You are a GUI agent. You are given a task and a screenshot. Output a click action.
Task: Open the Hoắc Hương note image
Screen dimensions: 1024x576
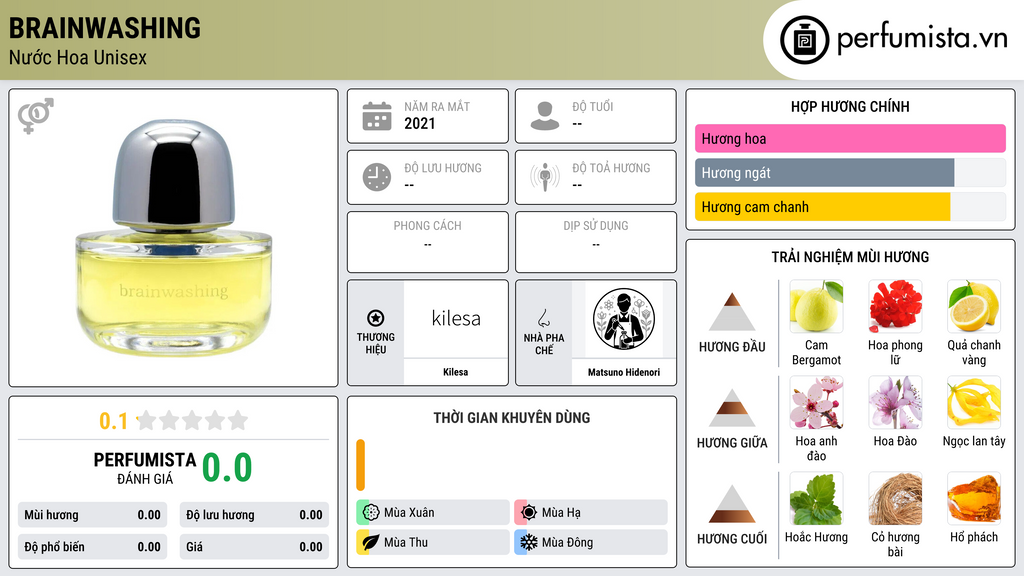click(x=816, y=498)
